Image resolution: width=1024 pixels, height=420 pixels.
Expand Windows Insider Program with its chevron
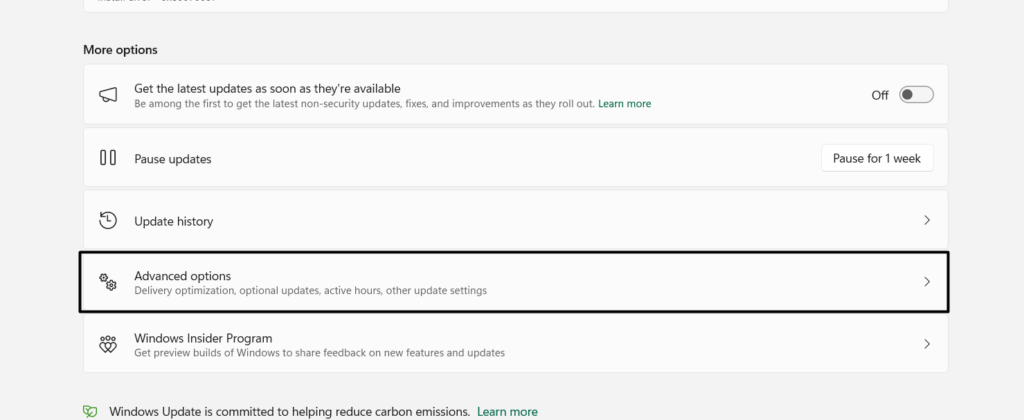[927, 344]
